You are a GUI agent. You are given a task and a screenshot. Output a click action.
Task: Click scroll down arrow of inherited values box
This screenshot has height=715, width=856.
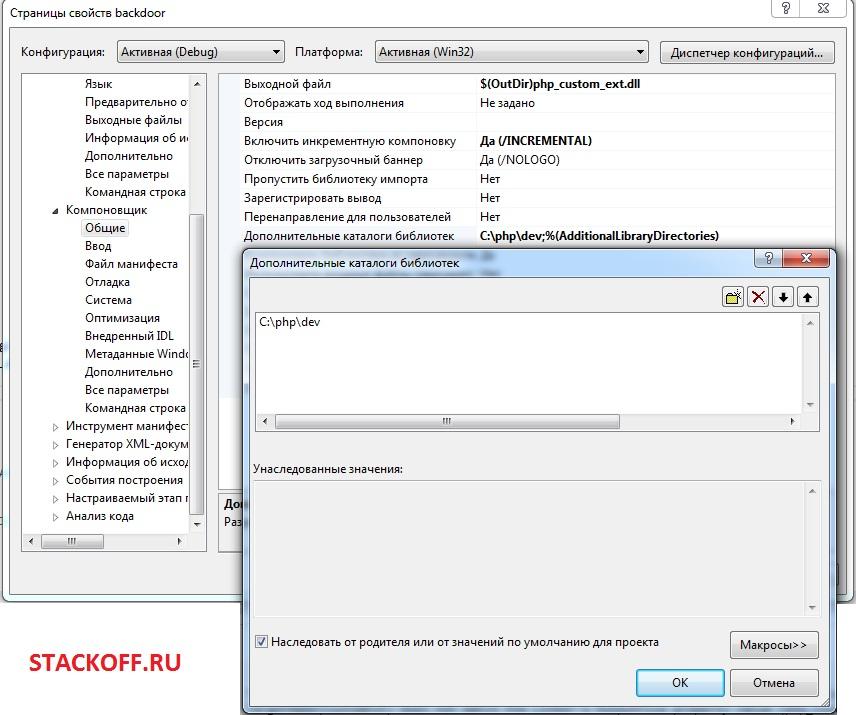[x=812, y=607]
